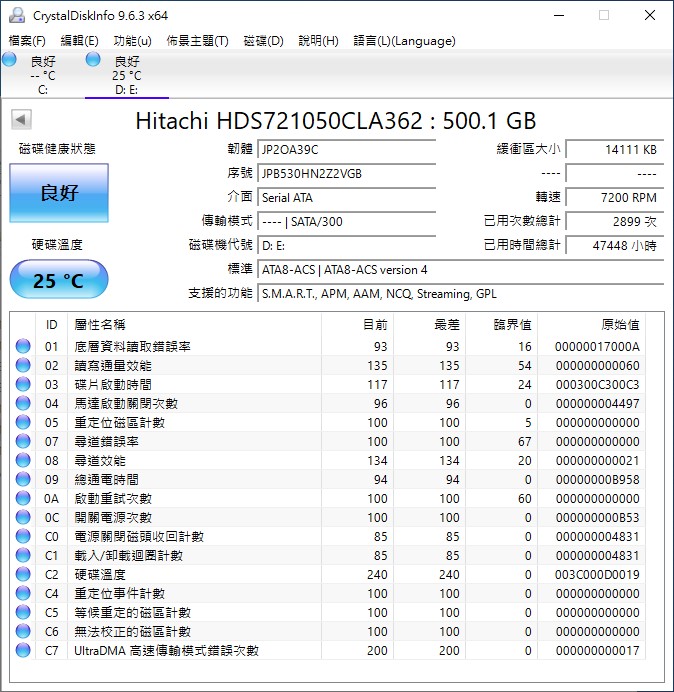Click the ID column header
The height and width of the screenshot is (692, 674).
[x=51, y=325]
